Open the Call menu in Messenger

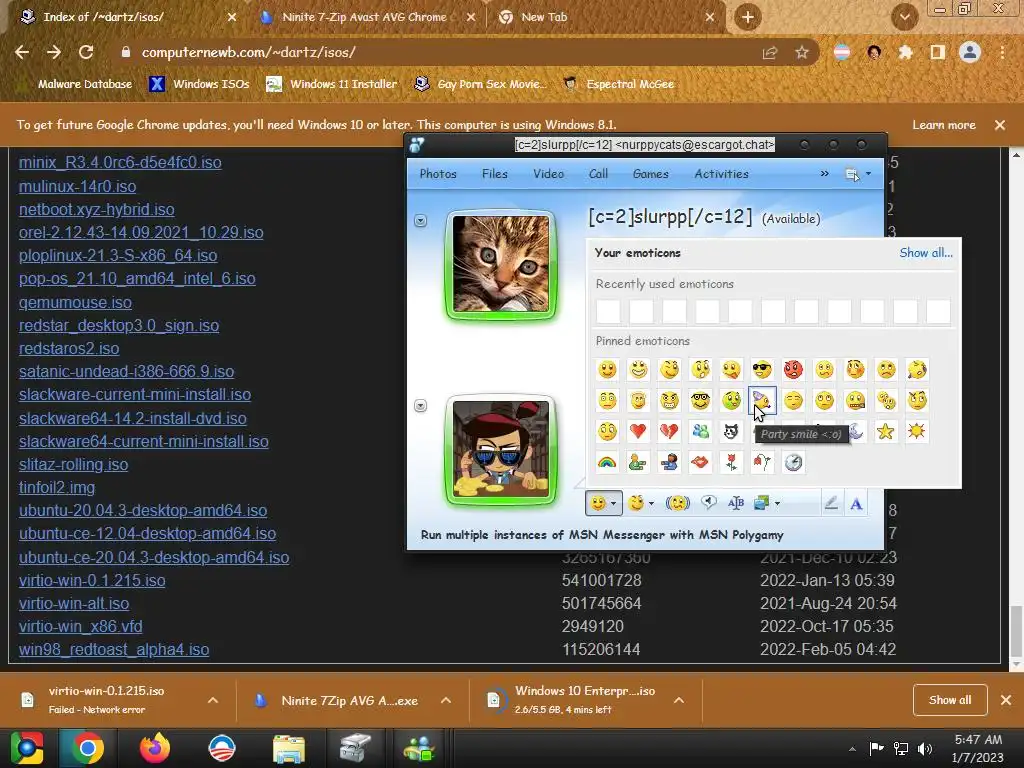point(598,174)
